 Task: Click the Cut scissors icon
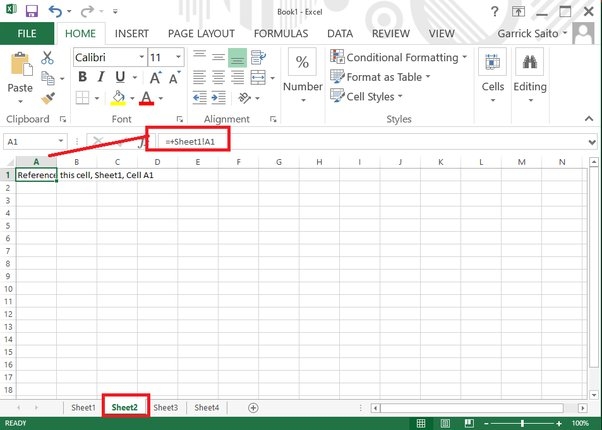point(47,58)
